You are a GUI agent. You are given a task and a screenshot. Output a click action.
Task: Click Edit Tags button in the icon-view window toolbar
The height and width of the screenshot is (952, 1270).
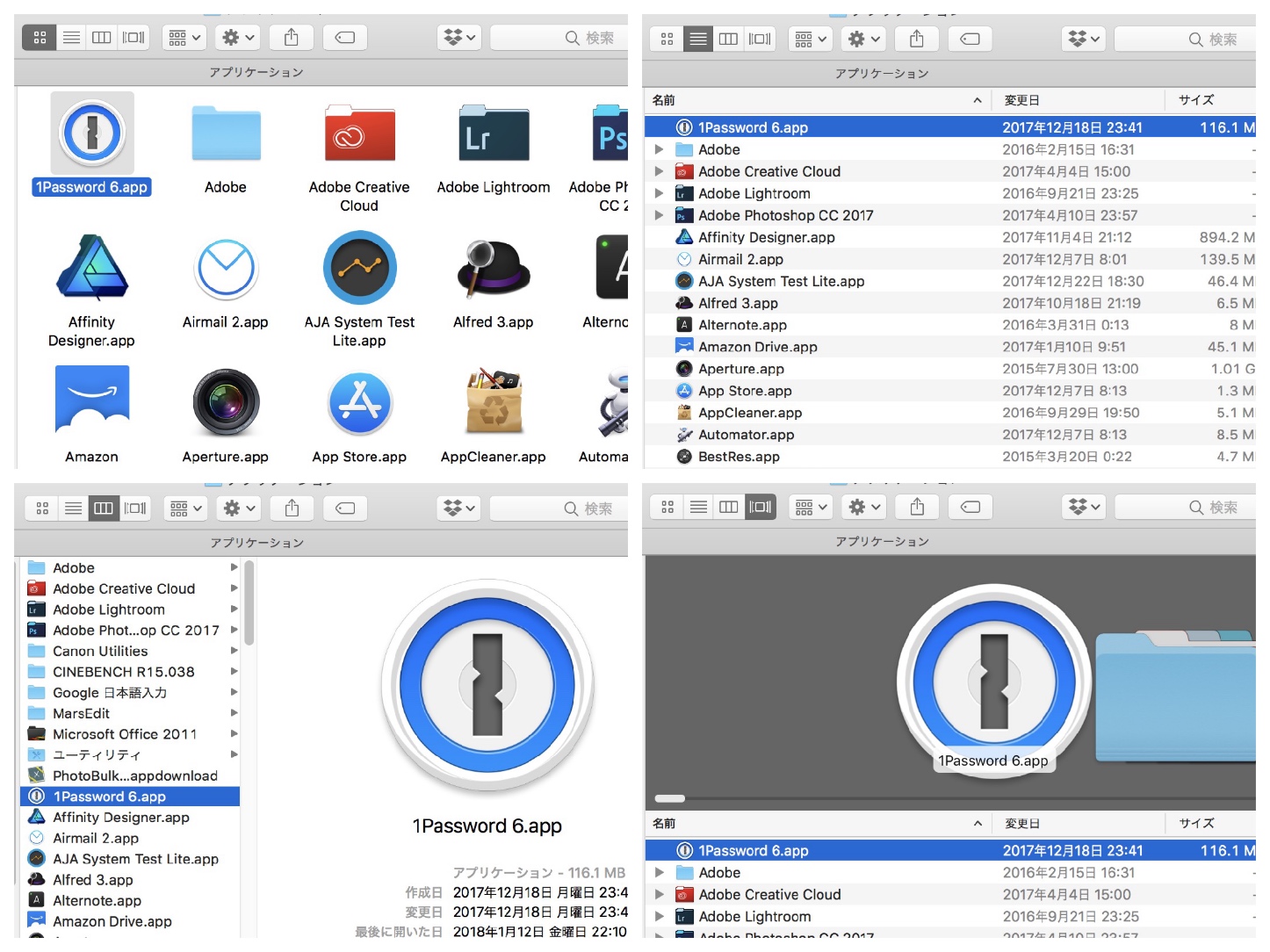(345, 38)
